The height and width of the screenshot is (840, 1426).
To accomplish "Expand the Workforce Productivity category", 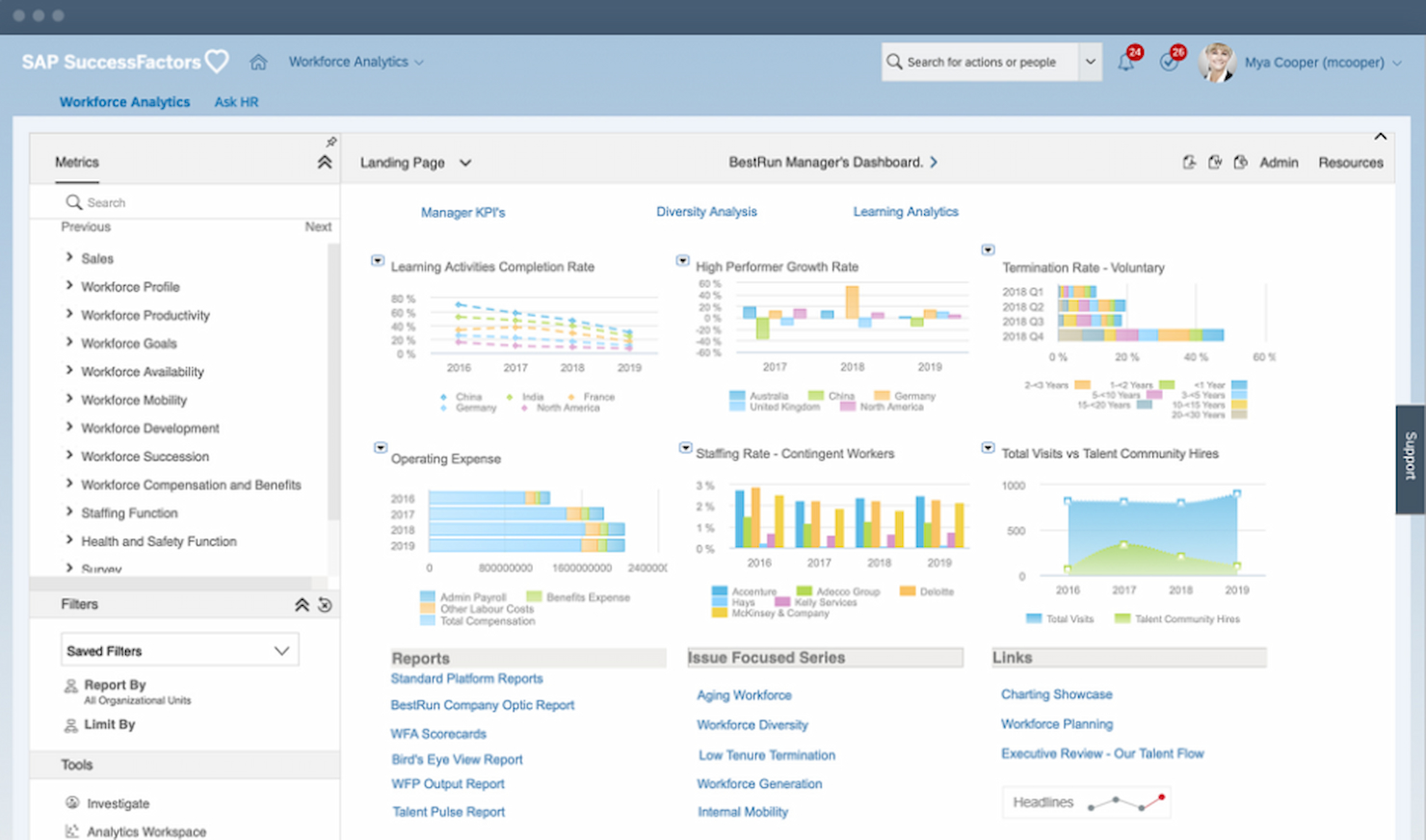I will click(68, 314).
